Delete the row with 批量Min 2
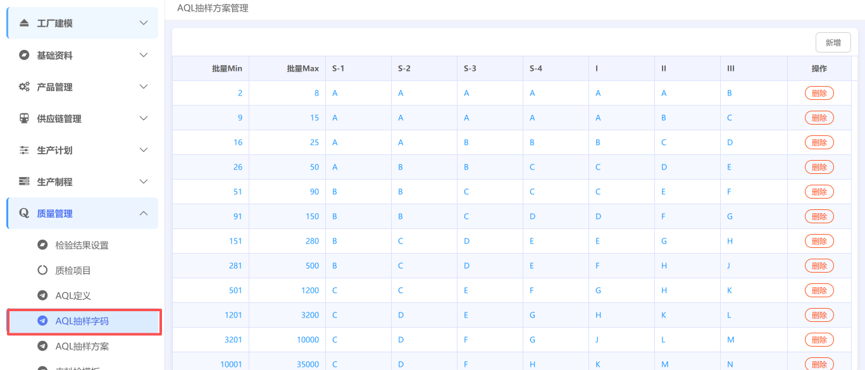This screenshot has height=370, width=865. [x=819, y=93]
